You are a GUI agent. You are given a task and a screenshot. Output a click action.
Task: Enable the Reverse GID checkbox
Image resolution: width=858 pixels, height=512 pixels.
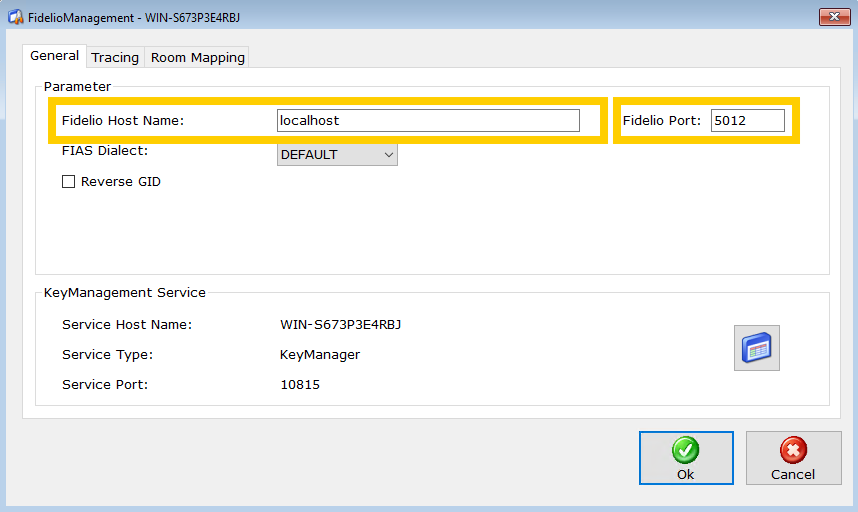pos(69,182)
